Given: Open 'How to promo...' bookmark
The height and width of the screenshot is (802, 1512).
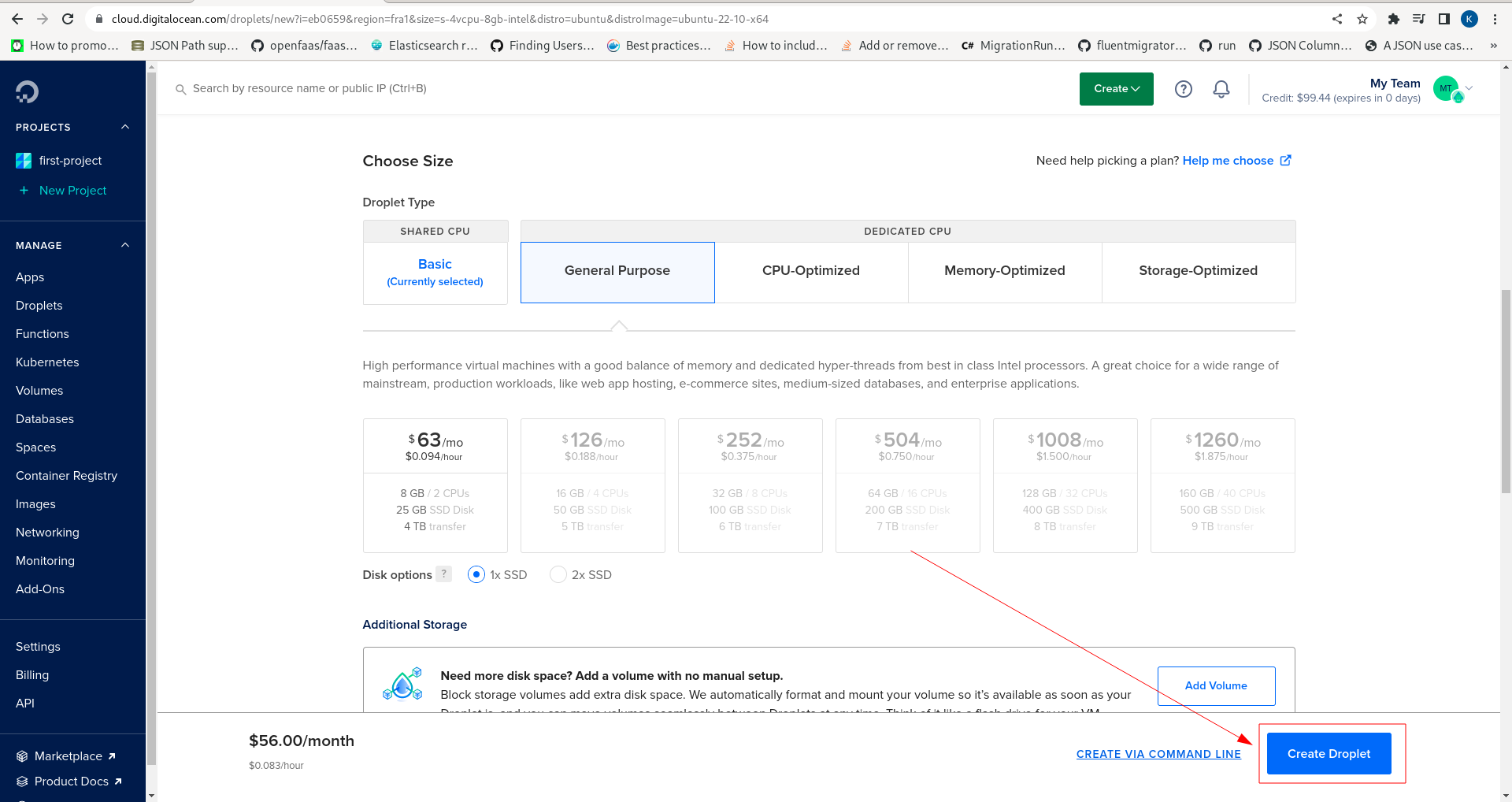Looking at the screenshot, I should click(x=65, y=46).
